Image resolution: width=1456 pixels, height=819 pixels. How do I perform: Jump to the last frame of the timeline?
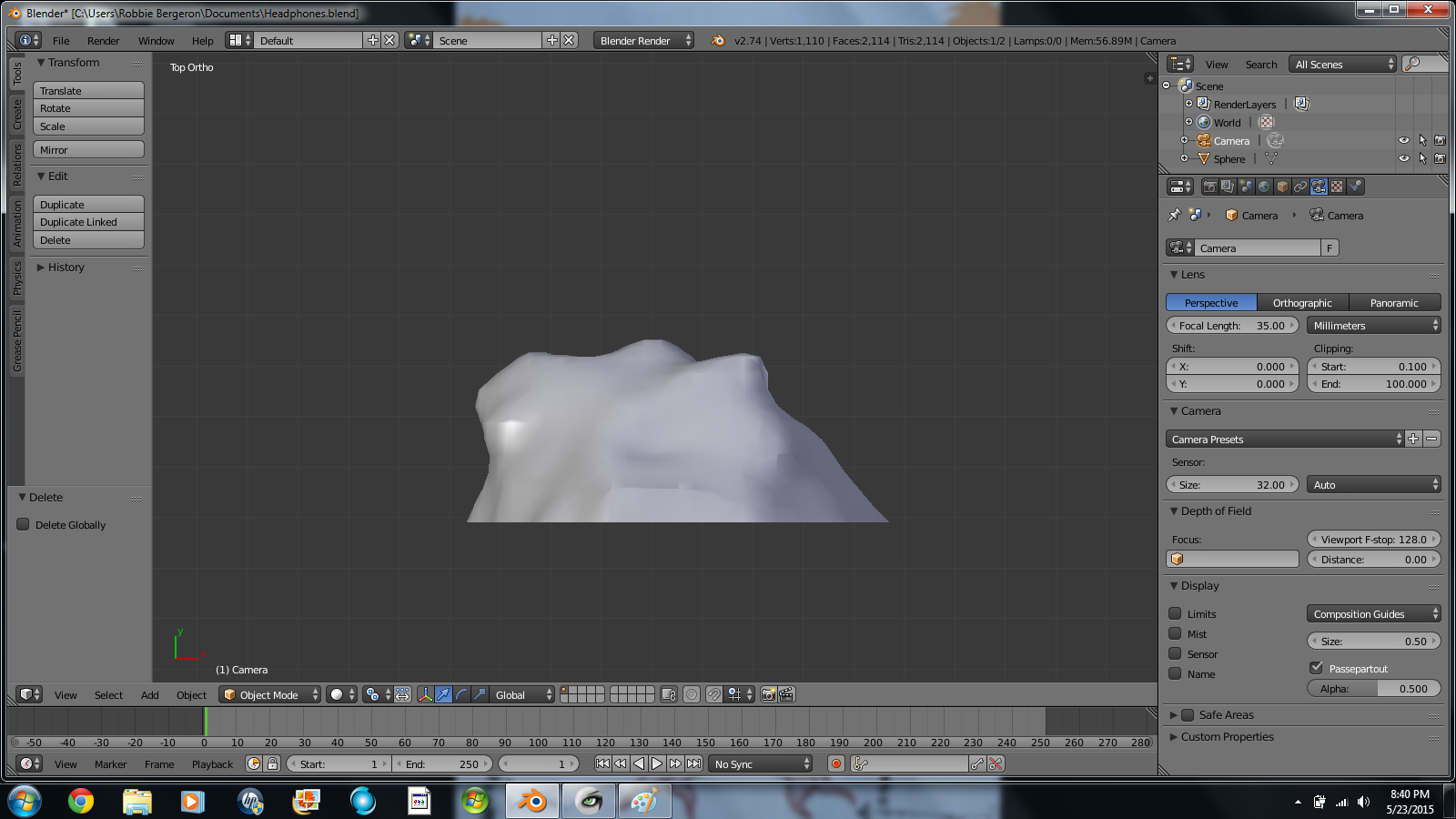[693, 763]
